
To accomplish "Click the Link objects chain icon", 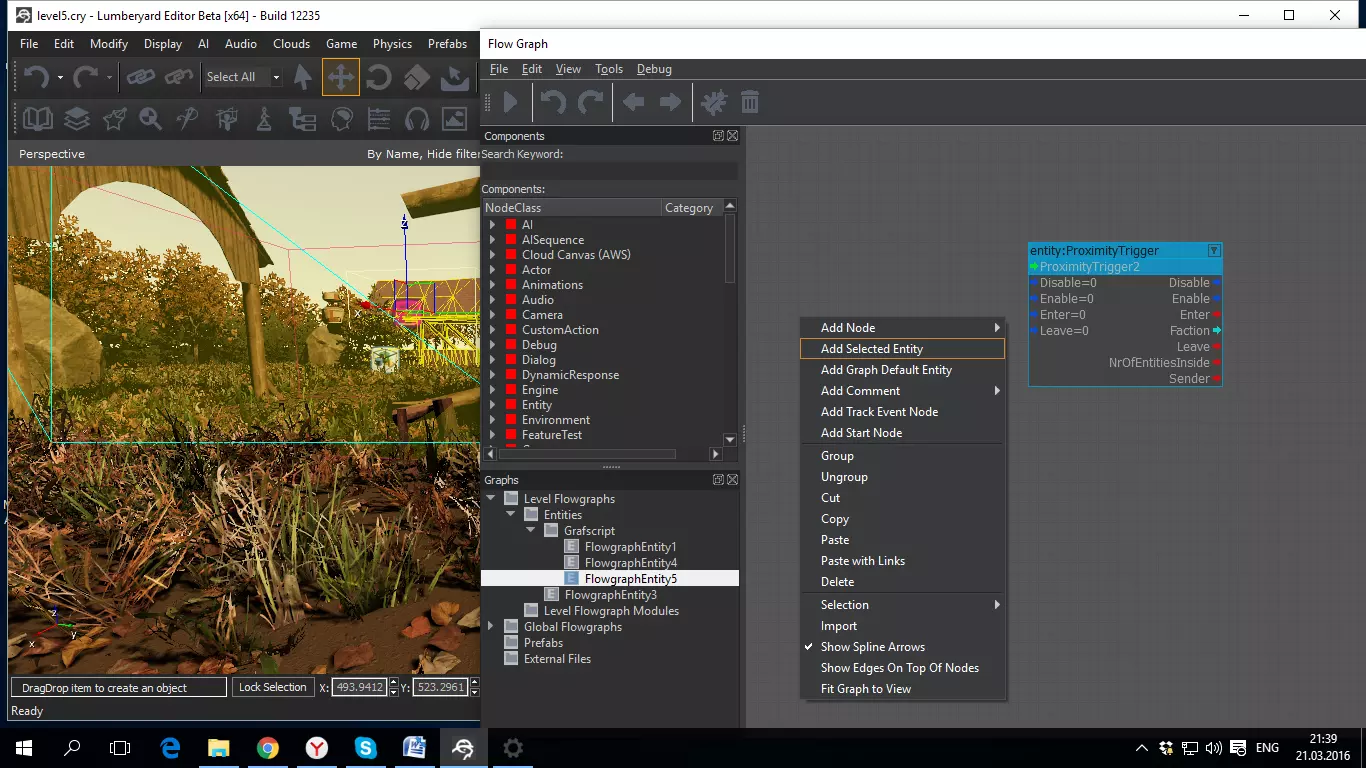I will click(141, 77).
